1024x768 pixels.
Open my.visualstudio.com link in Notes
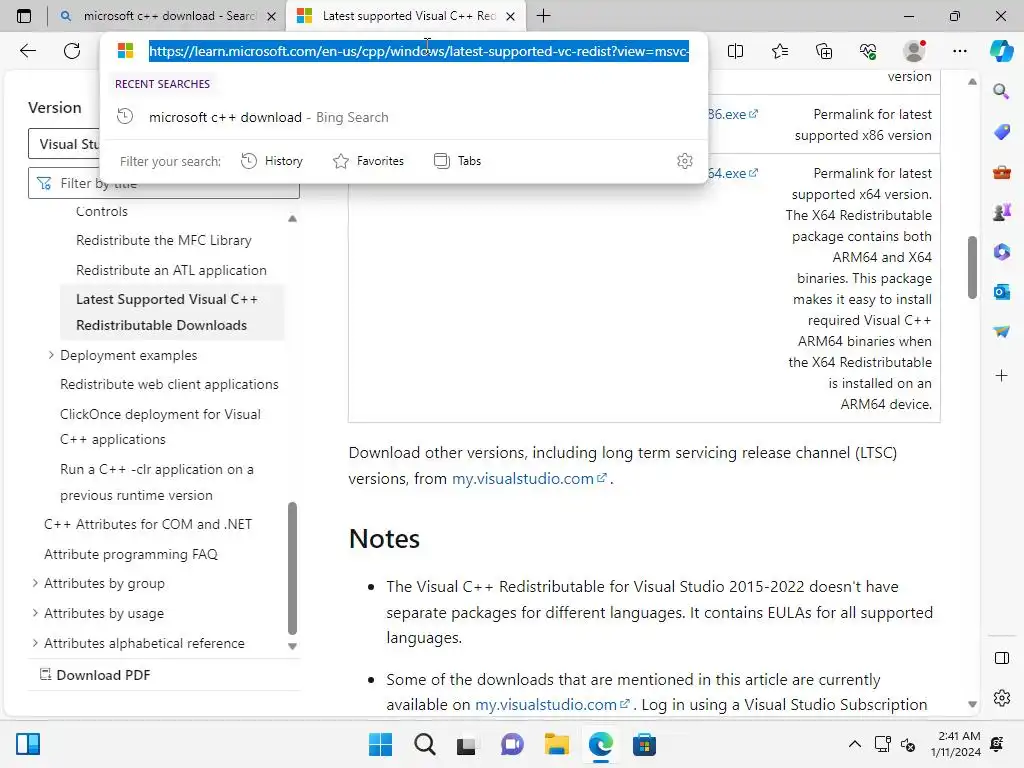(x=552, y=705)
